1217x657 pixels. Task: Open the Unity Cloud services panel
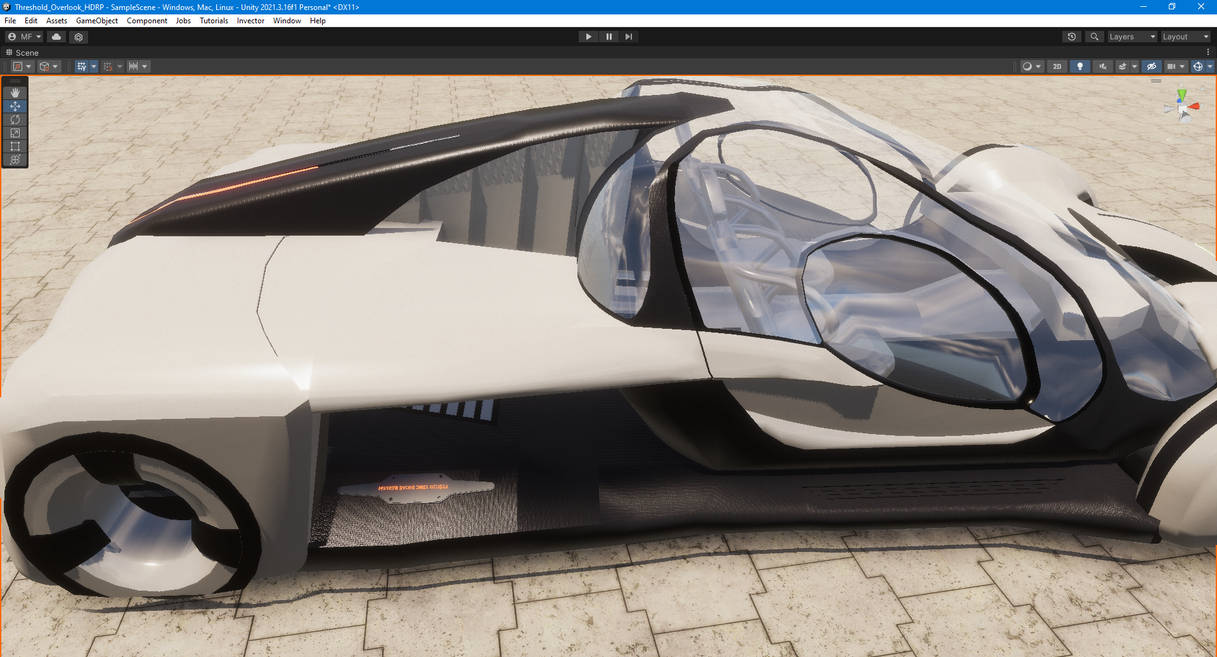coord(55,36)
